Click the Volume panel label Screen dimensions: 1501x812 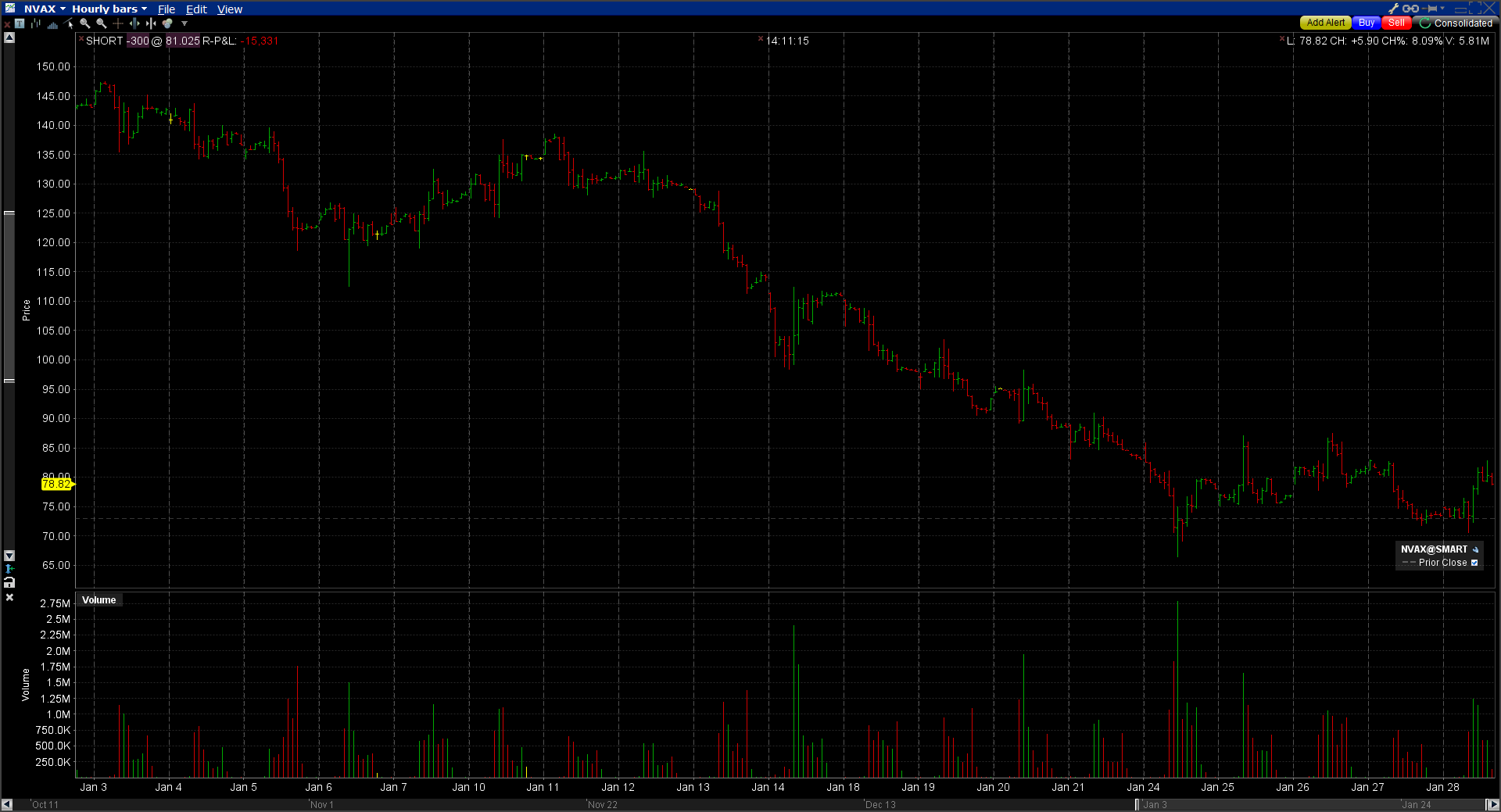coord(99,600)
